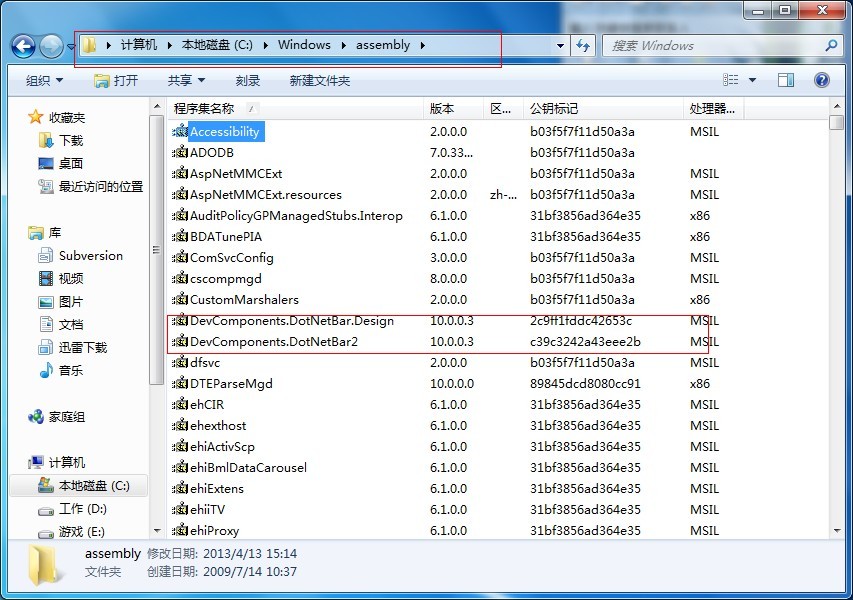Image resolution: width=853 pixels, height=600 pixels.
Task: Click the search magnifier icon
Action: tap(830, 46)
